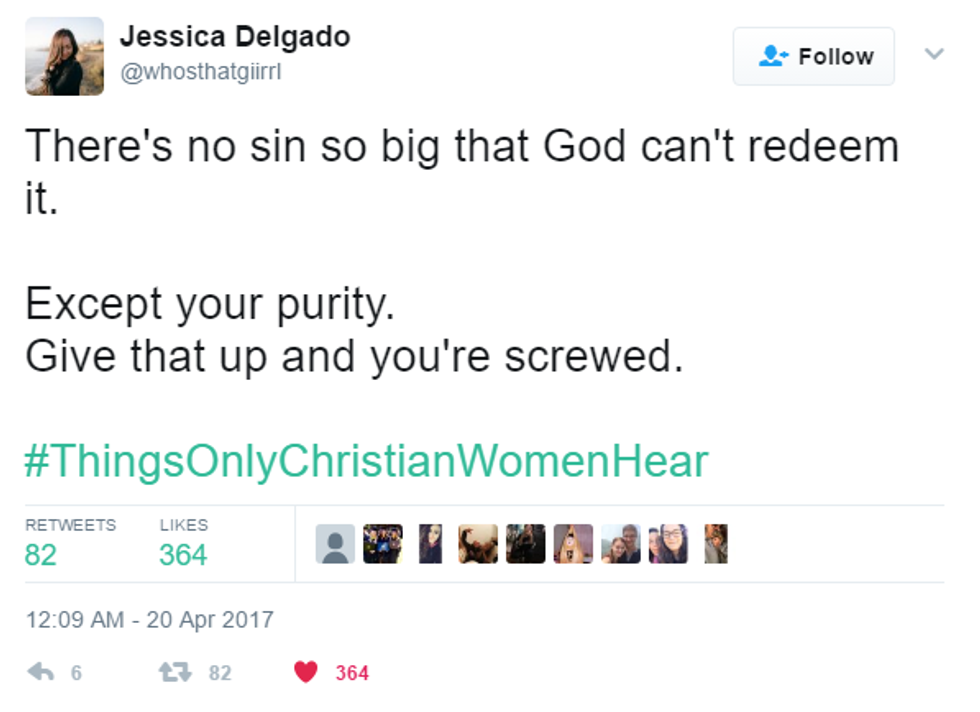980x712 pixels.
Task: Click the liker avatar showing a group photo
Action: (x=382, y=544)
